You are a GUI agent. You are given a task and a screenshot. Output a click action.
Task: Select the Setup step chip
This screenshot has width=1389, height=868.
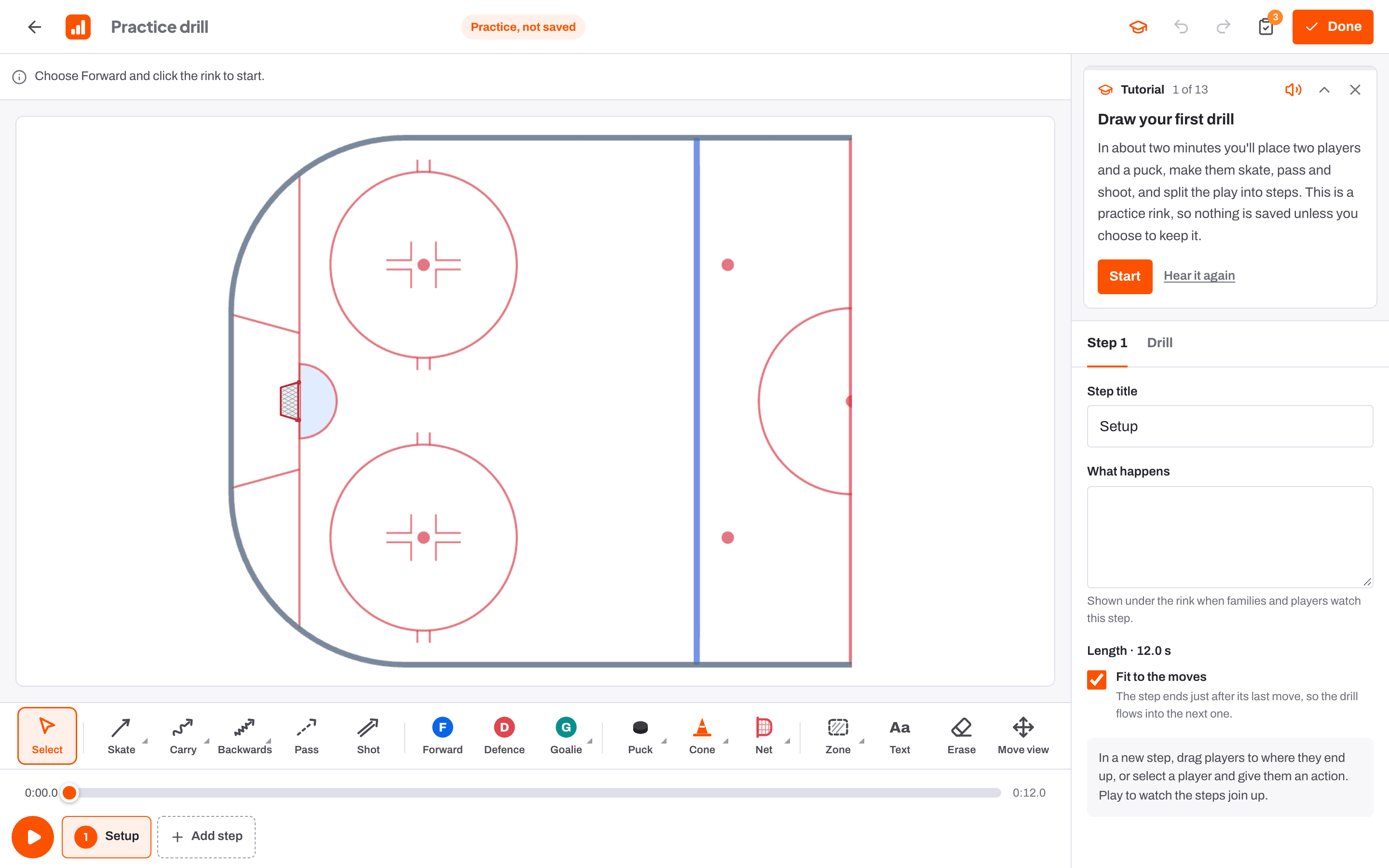click(x=107, y=837)
